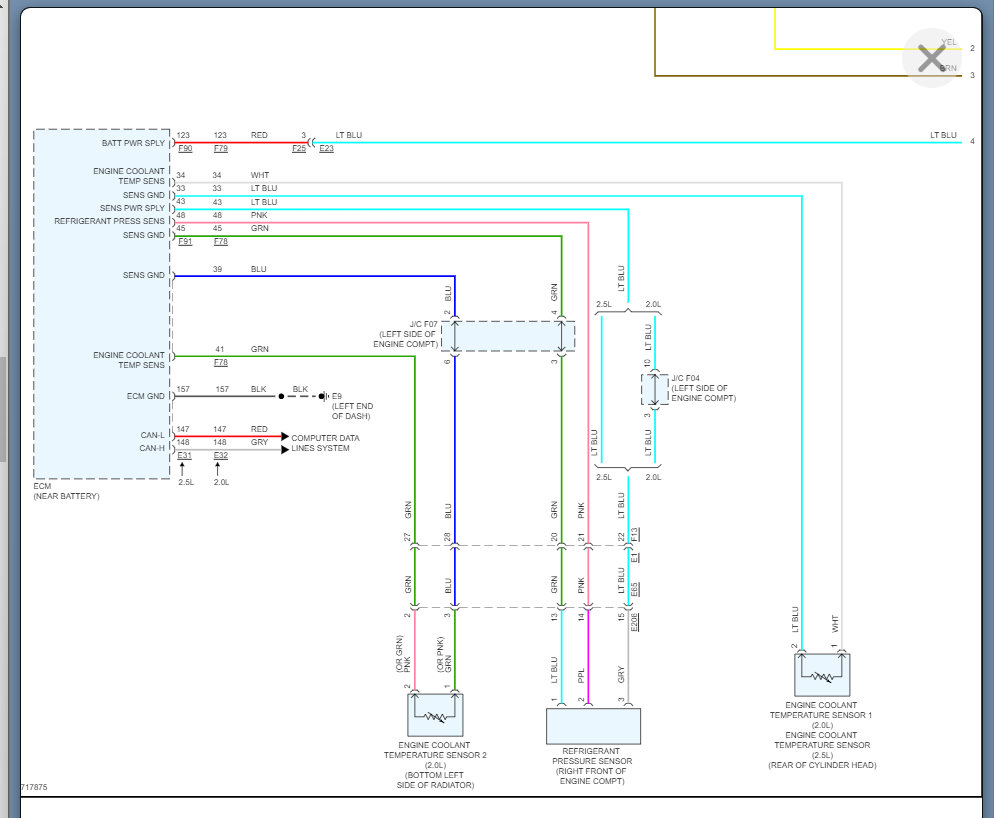
Task: Open the F79 connector reference
Action: point(221,148)
